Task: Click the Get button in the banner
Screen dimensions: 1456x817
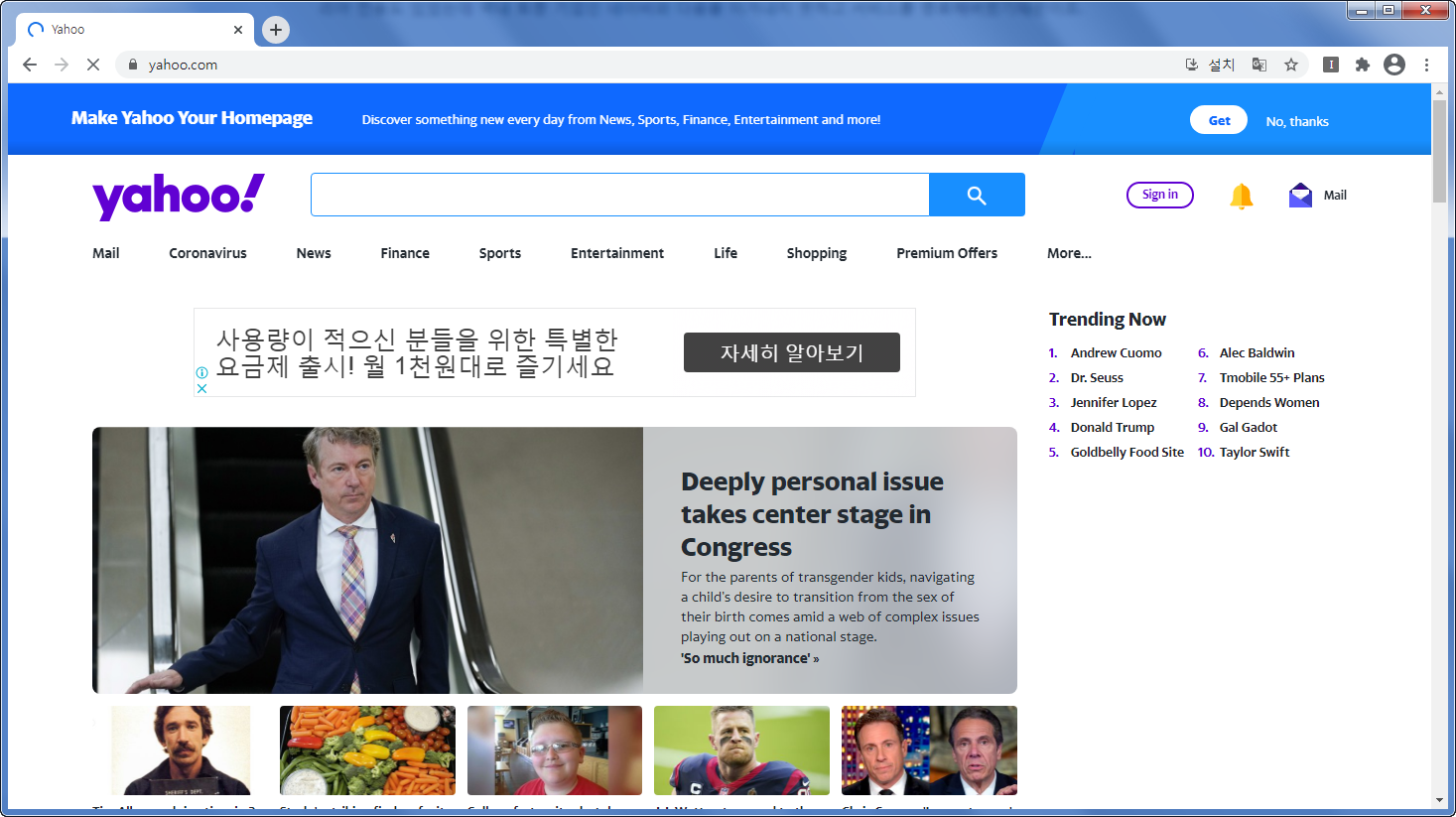Action: (x=1219, y=120)
